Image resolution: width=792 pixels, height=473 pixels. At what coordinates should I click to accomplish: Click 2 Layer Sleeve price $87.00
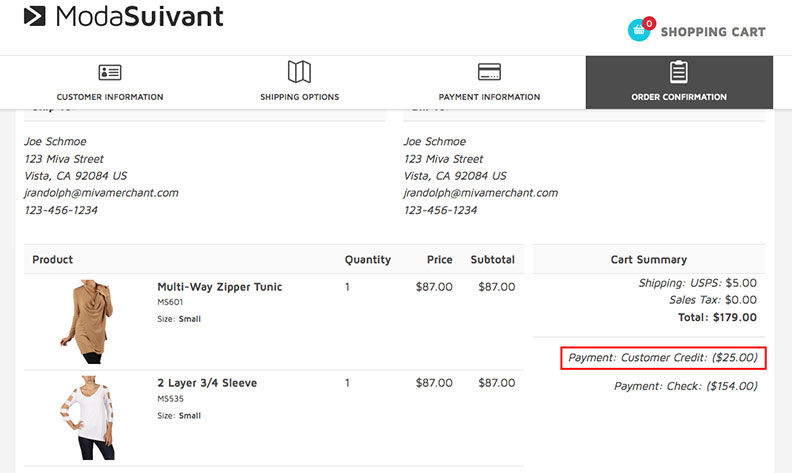click(434, 383)
